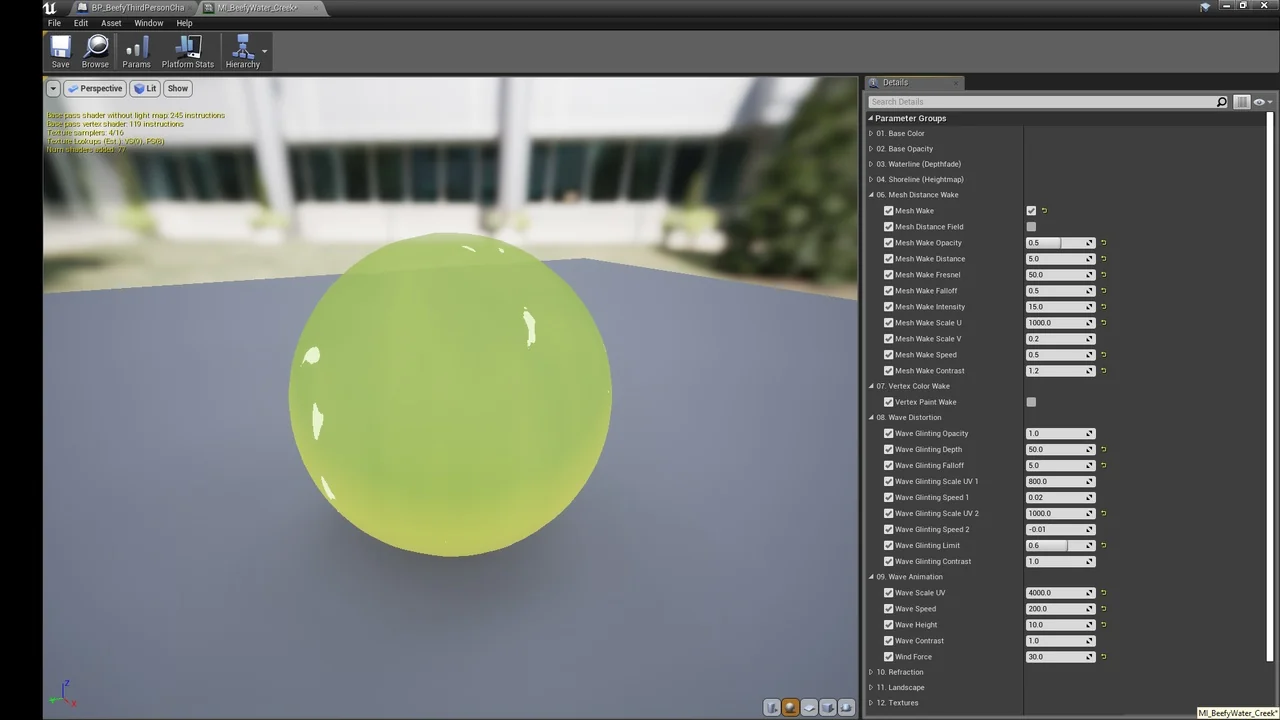Screen dimensions: 1280x720
Task: Open the Hierarchy toolbar button
Action: [242, 52]
